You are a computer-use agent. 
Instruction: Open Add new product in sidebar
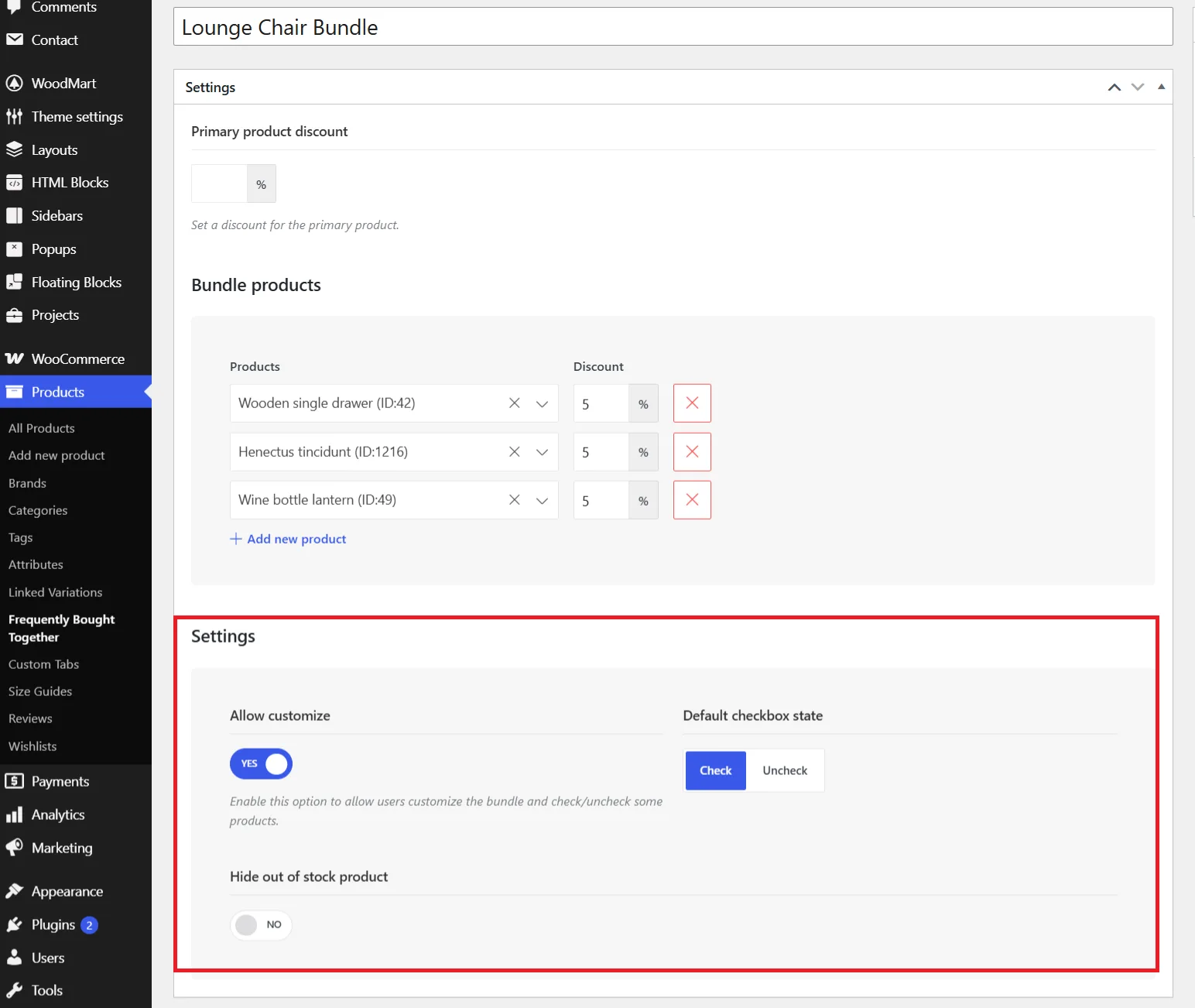click(56, 455)
